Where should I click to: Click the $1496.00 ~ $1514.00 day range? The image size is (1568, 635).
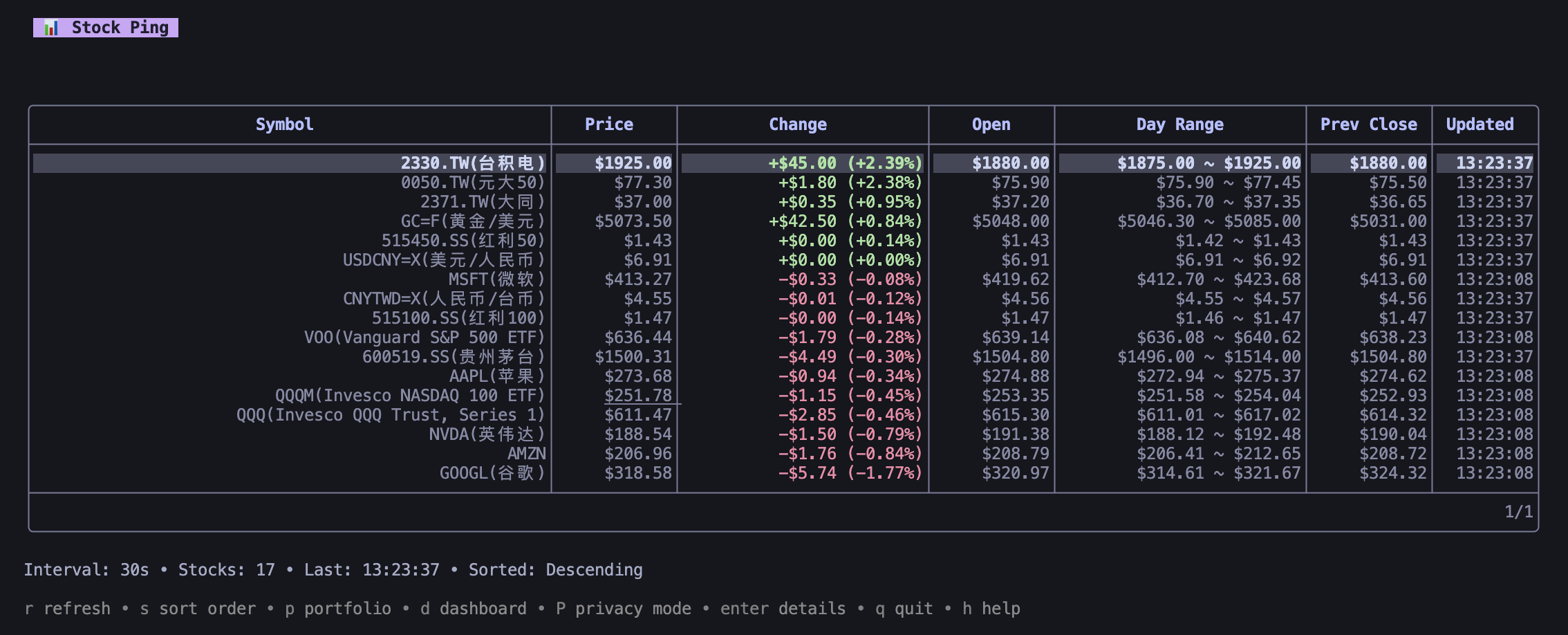point(1209,357)
